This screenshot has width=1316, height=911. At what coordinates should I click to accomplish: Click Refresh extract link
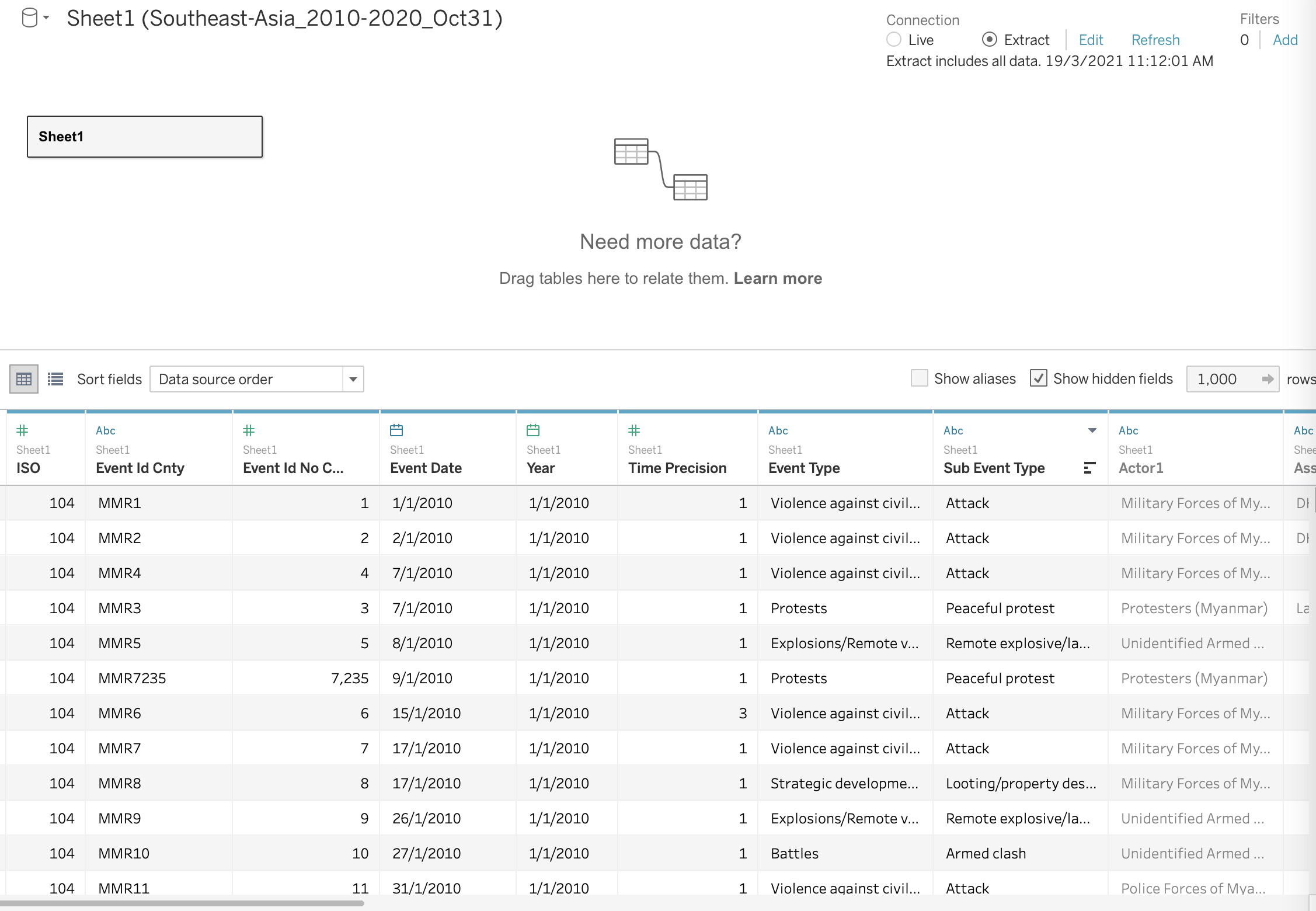click(x=1155, y=40)
